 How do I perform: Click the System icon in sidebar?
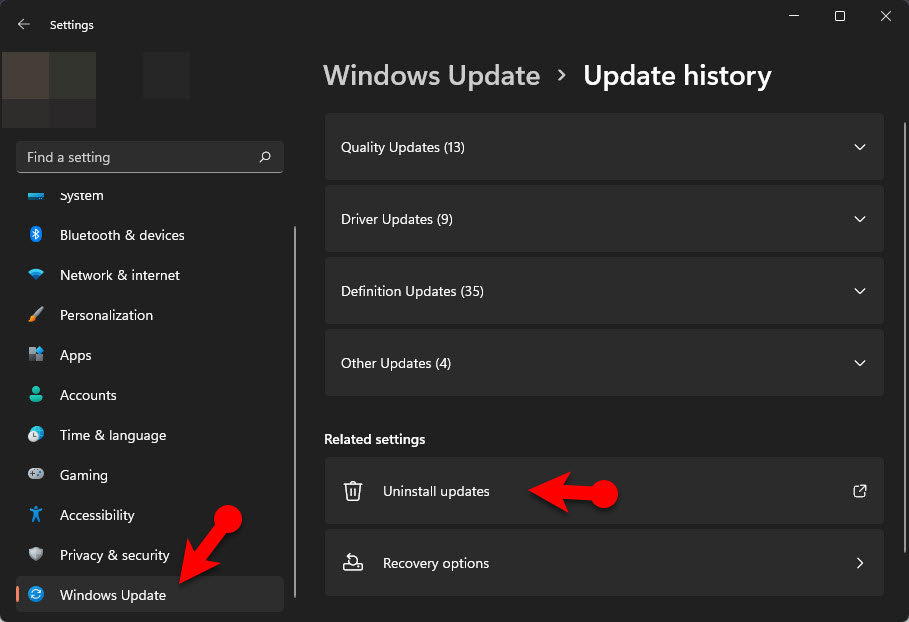coord(36,195)
